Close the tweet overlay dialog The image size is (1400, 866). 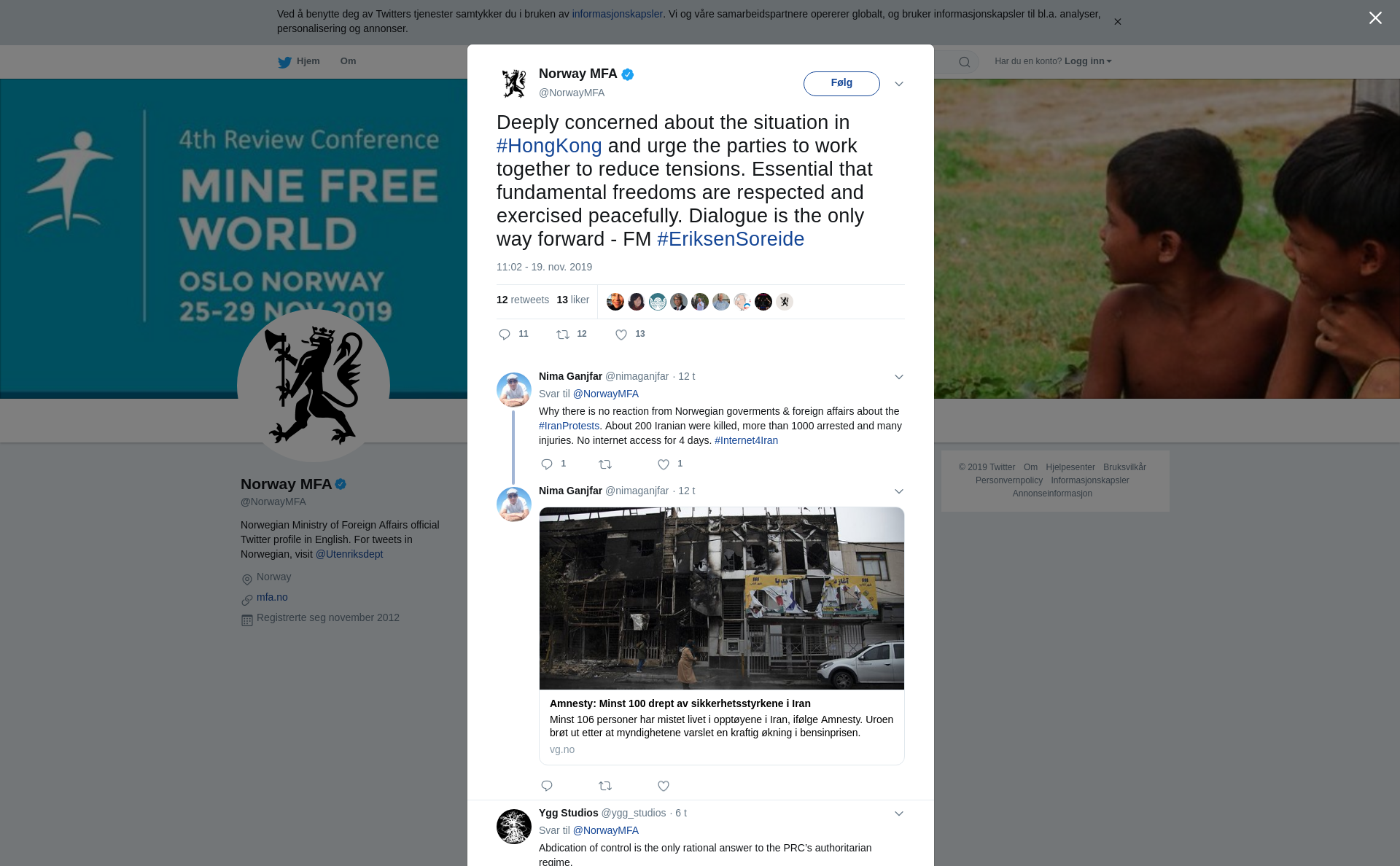click(1375, 18)
